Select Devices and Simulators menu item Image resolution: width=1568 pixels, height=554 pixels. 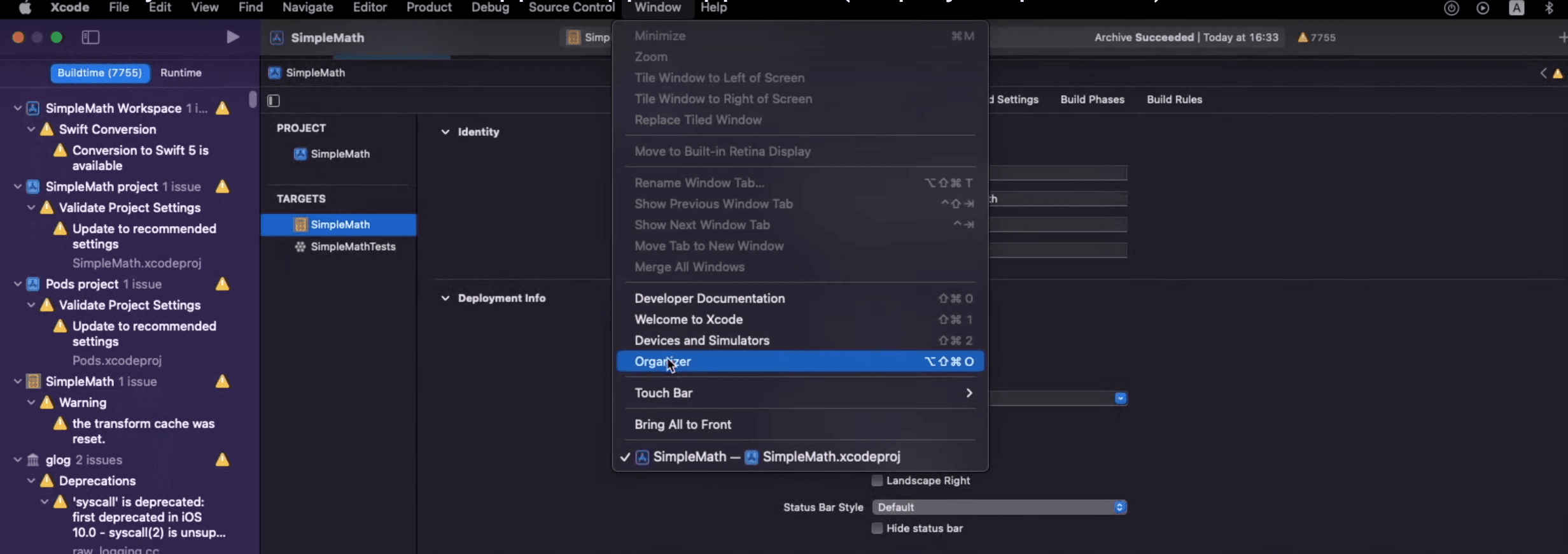[x=701, y=341]
